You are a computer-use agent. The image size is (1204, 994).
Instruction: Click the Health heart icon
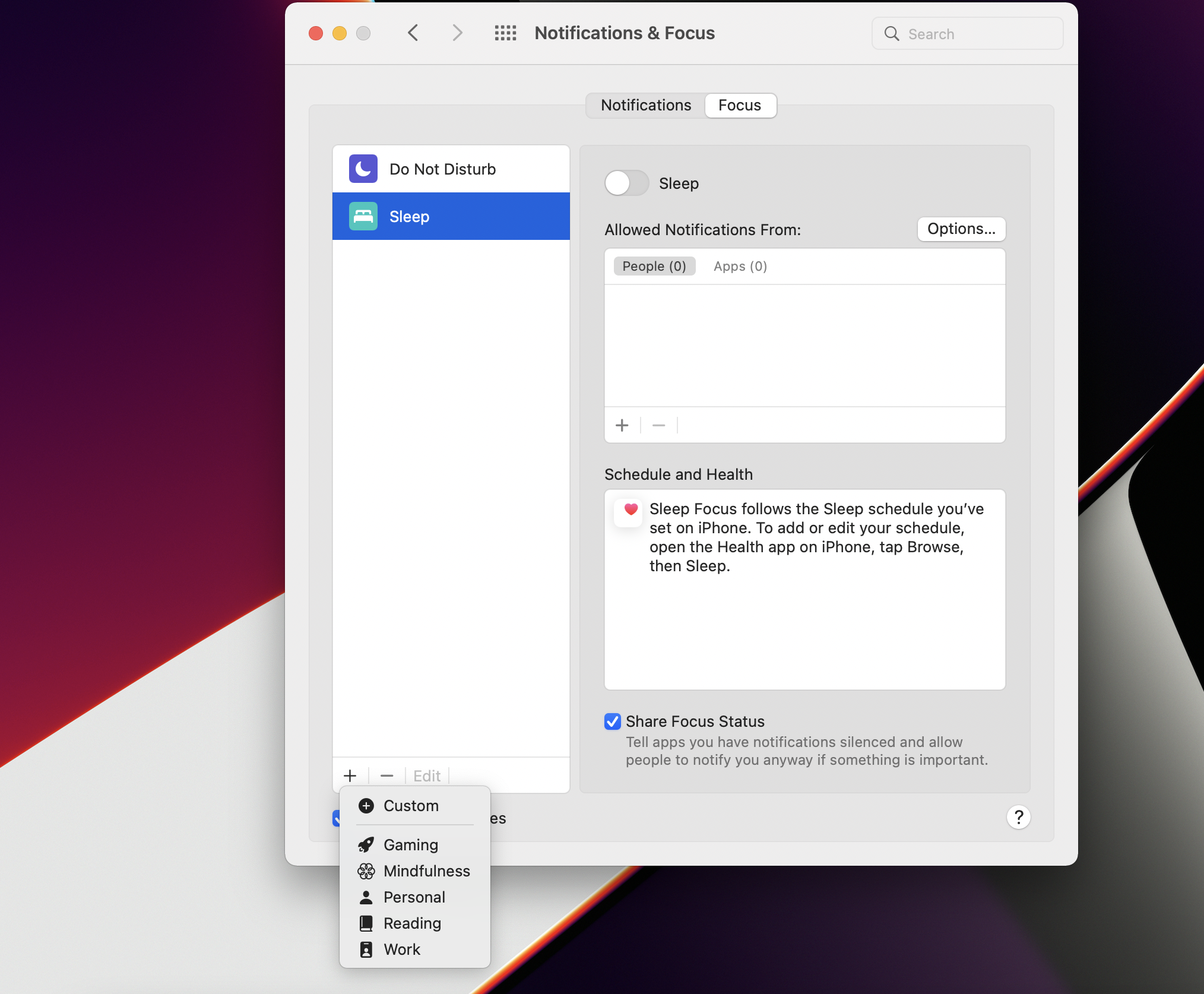click(630, 510)
